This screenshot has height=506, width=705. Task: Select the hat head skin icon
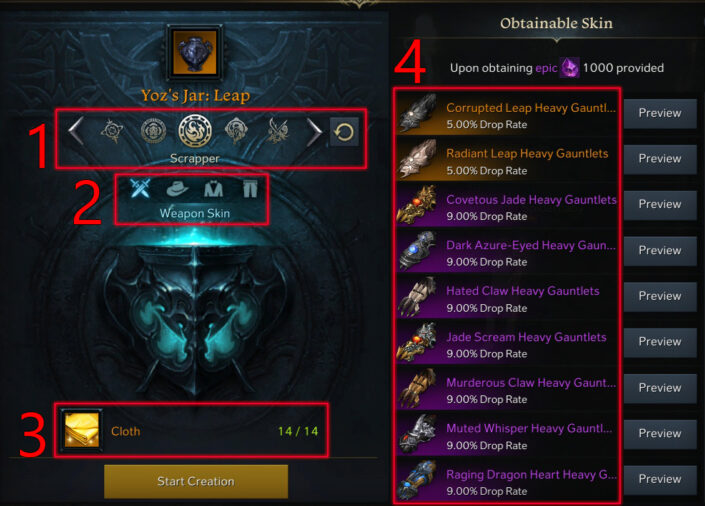177,189
